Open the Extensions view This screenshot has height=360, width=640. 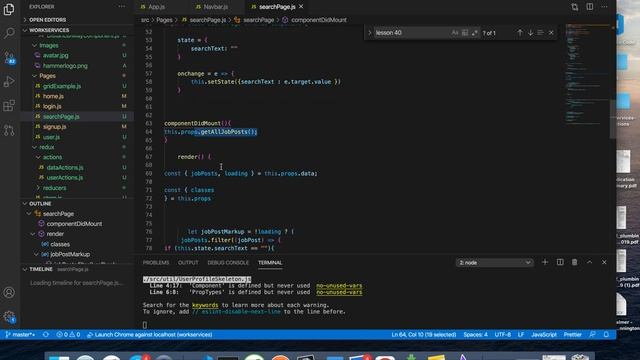point(9,106)
